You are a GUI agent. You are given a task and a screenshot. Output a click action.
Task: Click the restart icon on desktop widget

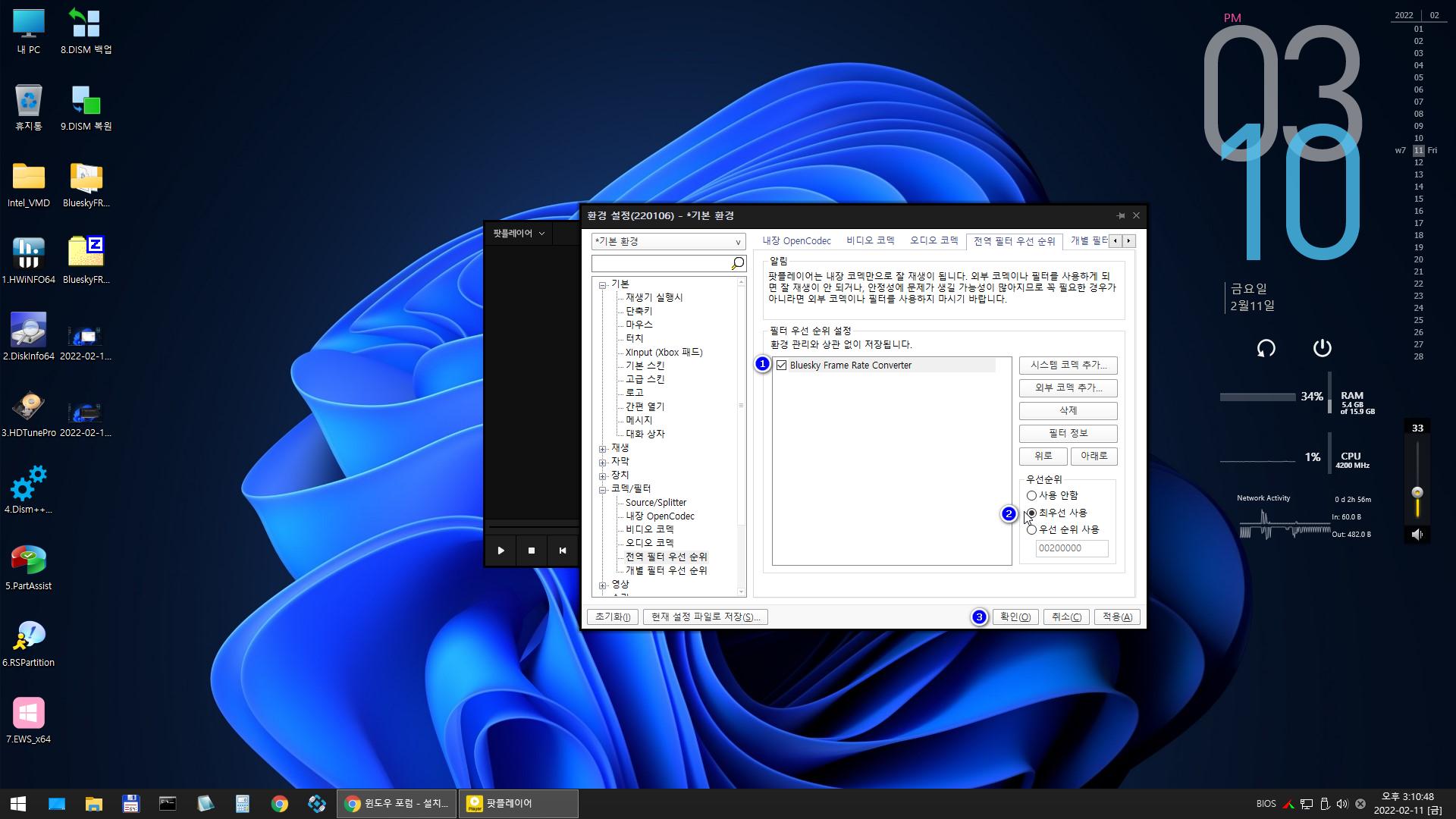1266,348
